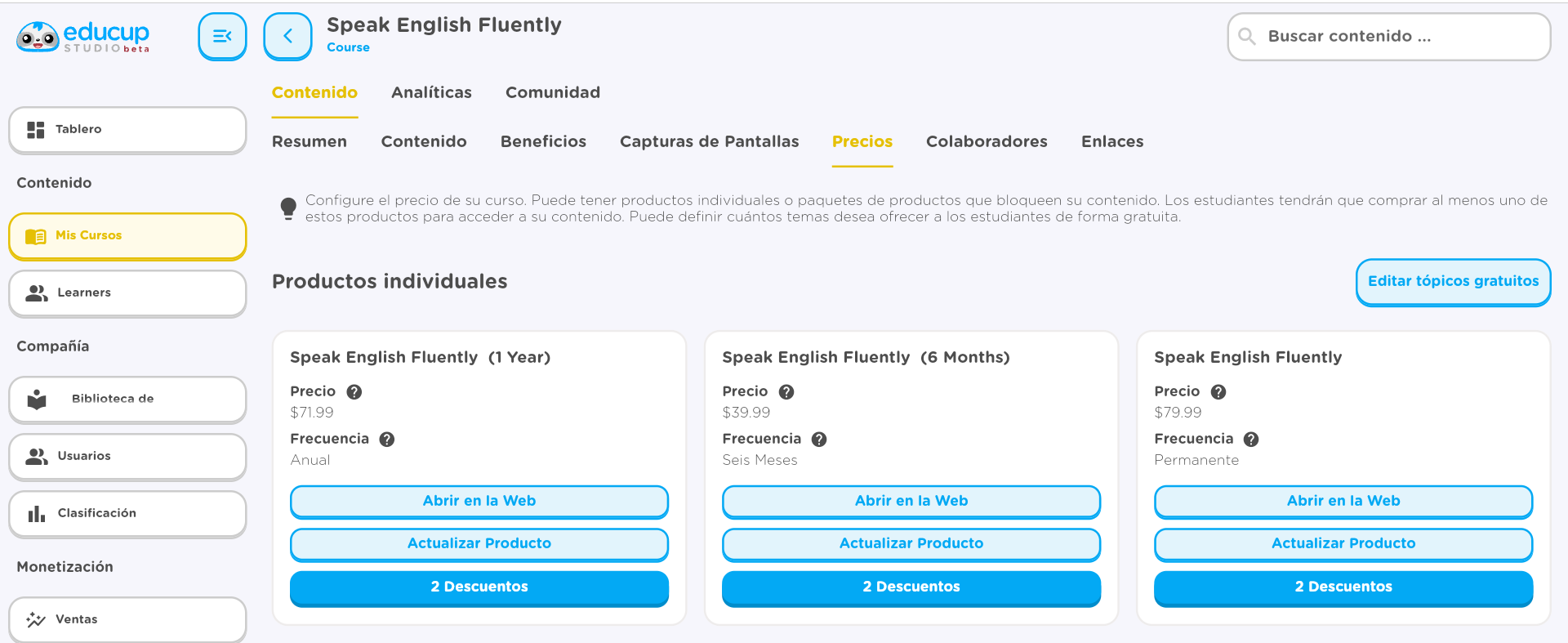The image size is (1568, 643).
Task: Go back using the left chevron button
Action: 287,36
